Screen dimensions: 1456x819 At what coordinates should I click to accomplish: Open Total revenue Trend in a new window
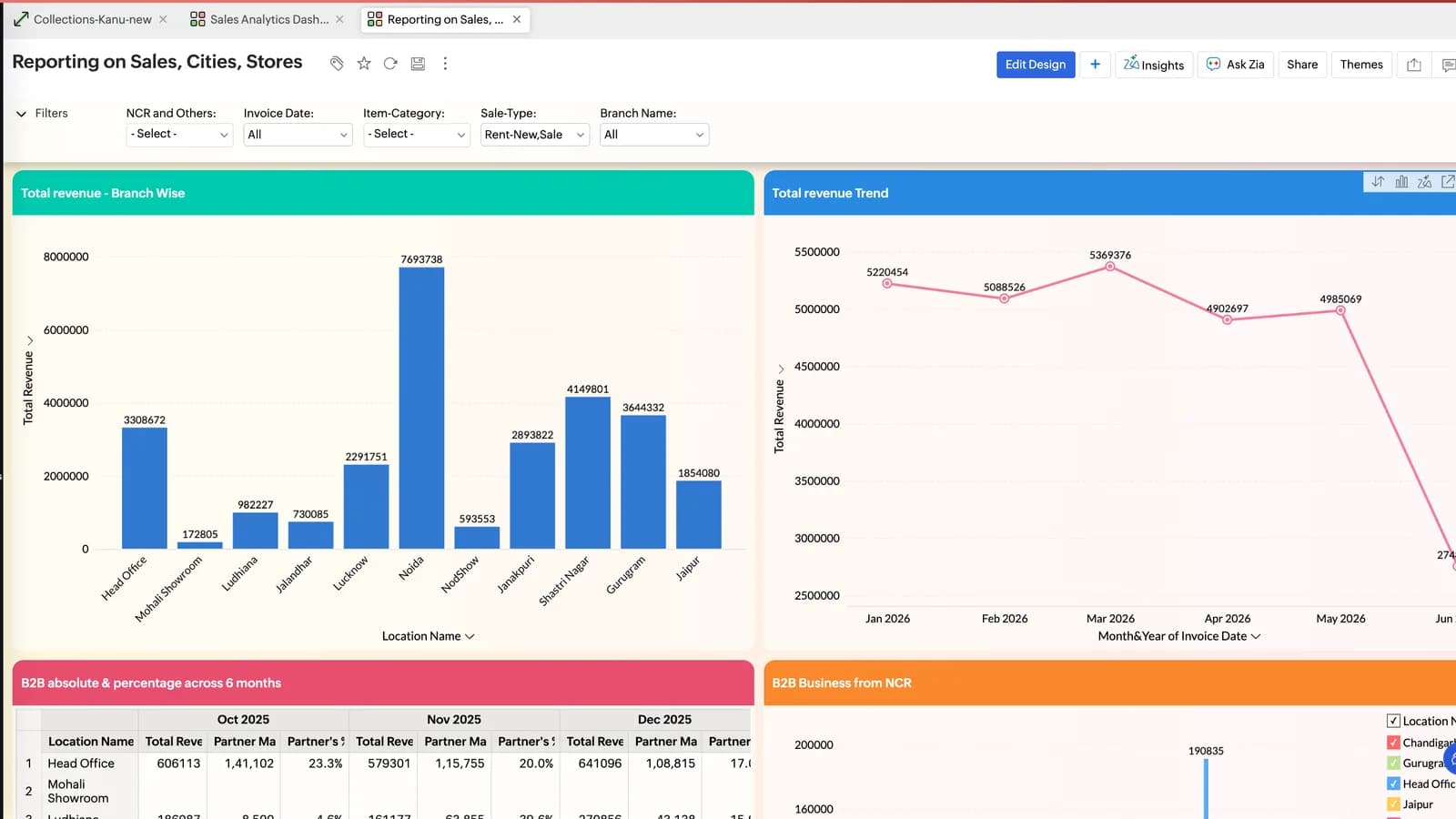(1447, 182)
